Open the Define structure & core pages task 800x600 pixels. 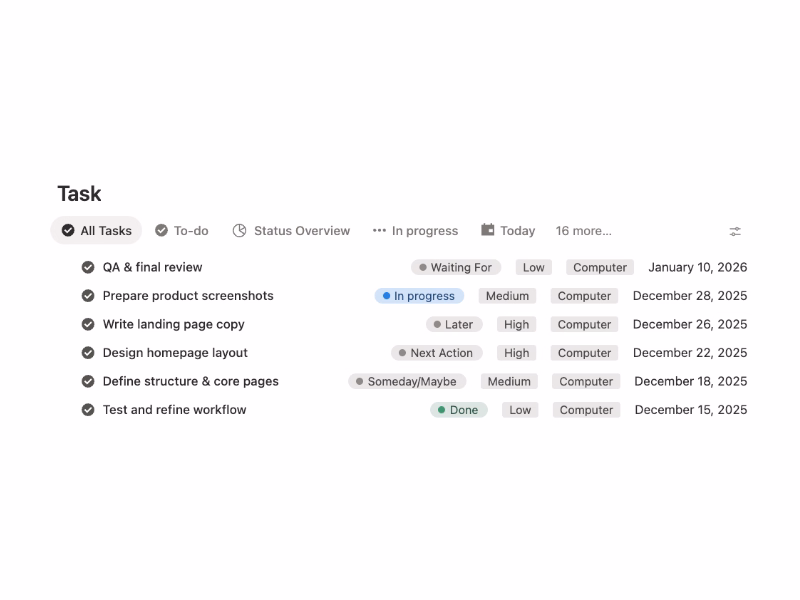click(x=190, y=381)
